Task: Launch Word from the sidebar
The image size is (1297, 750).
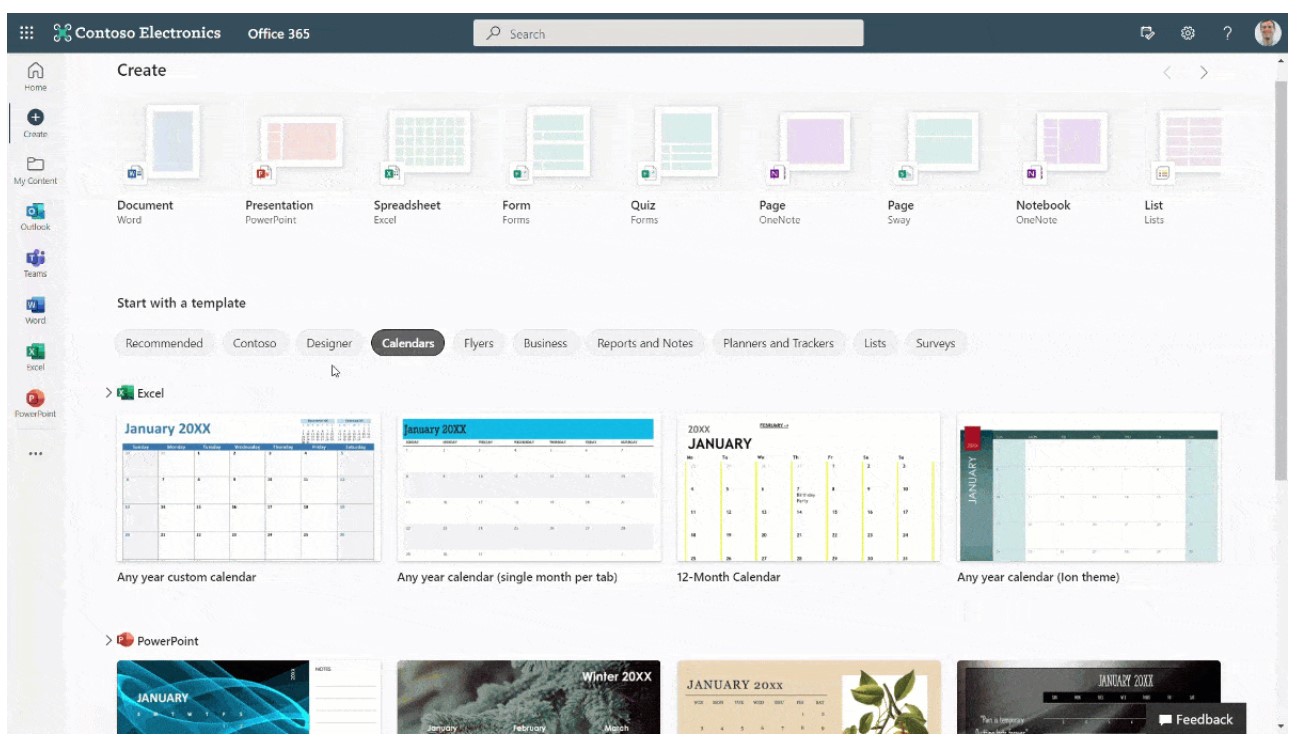Action: [35, 311]
